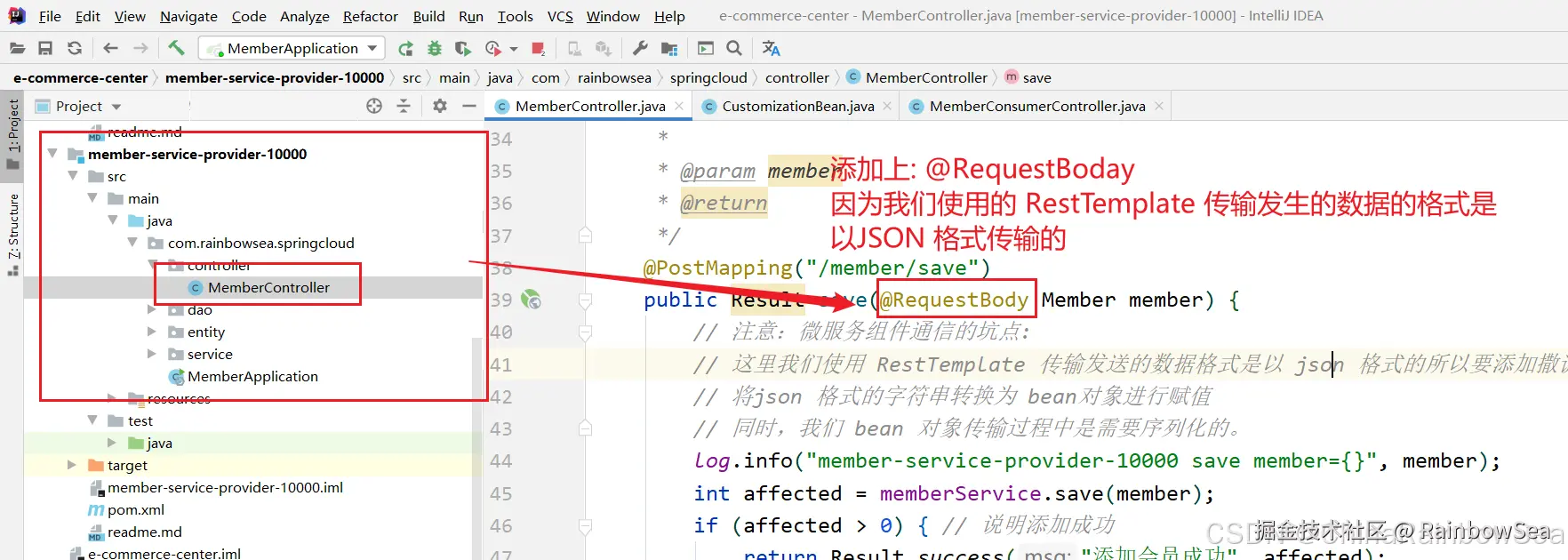Image resolution: width=1568 pixels, height=560 pixels.
Task: Expand the entity package
Action: 152,332
